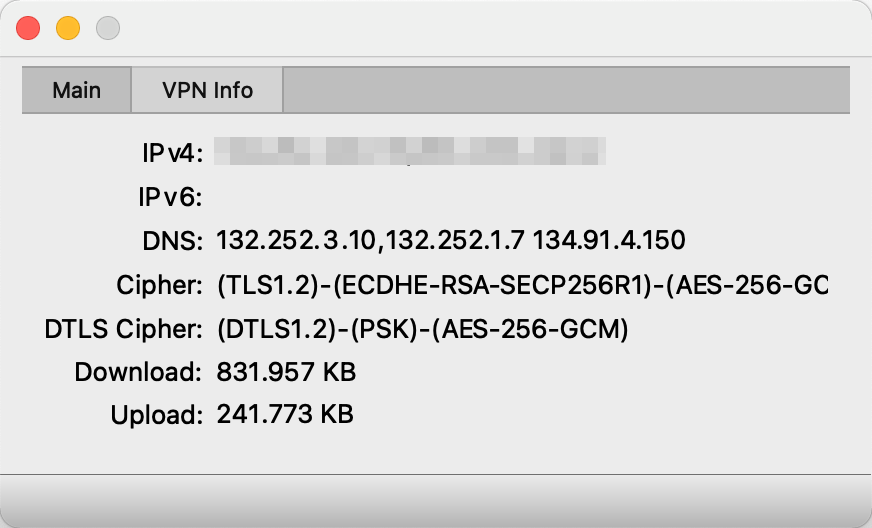Close the VPN statistics window
Screen dimensions: 872x528
[x=28, y=28]
